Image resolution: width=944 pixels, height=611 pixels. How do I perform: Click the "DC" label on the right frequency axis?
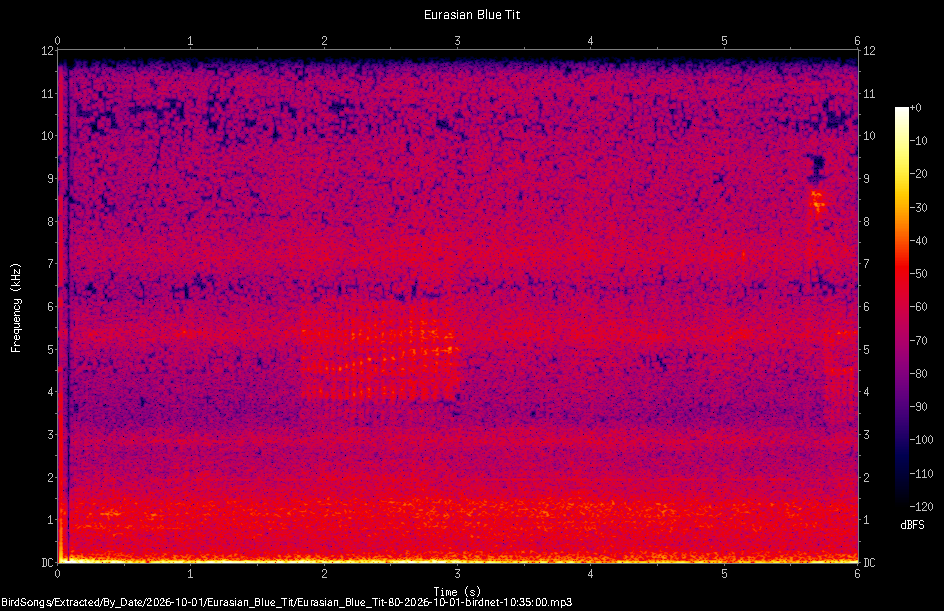pyautogui.click(x=869, y=563)
